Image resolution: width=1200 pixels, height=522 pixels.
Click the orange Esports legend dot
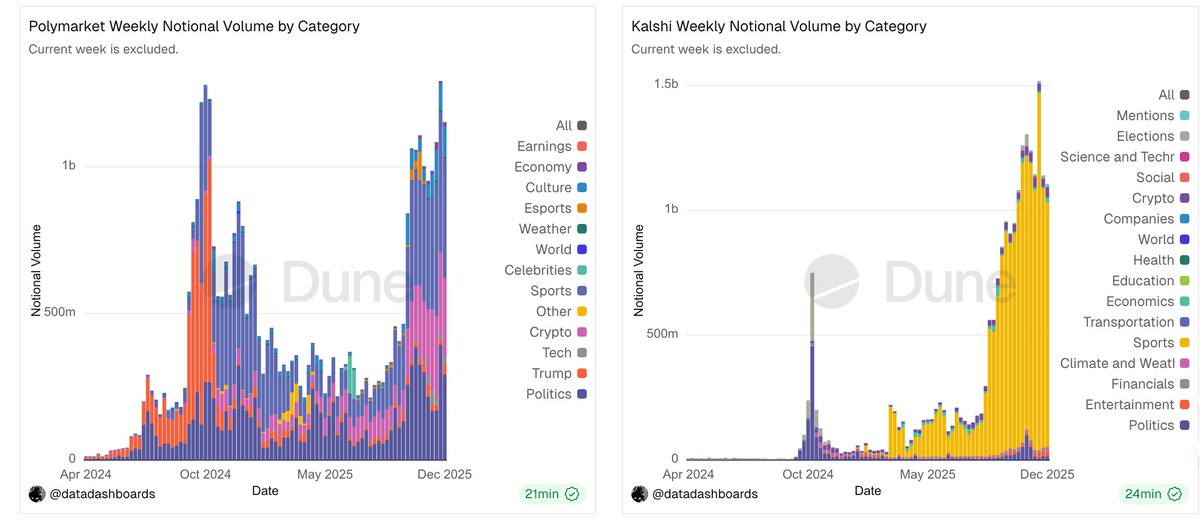[x=582, y=209]
